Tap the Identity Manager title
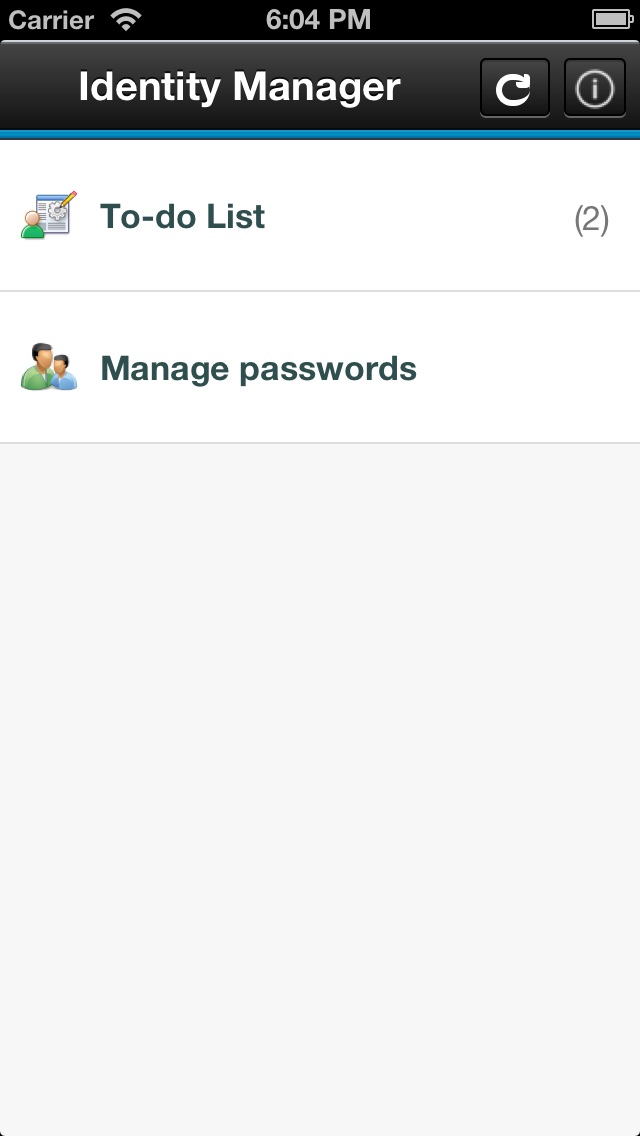640x1136 pixels. [x=239, y=88]
